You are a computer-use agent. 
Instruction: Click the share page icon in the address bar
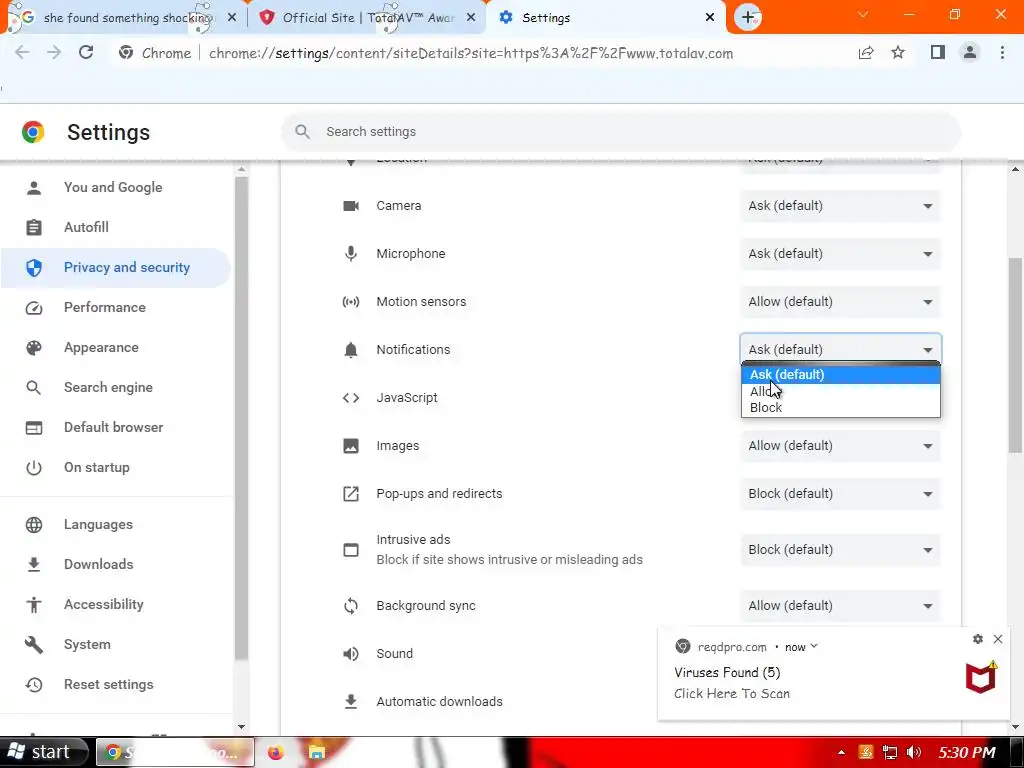[x=866, y=53]
